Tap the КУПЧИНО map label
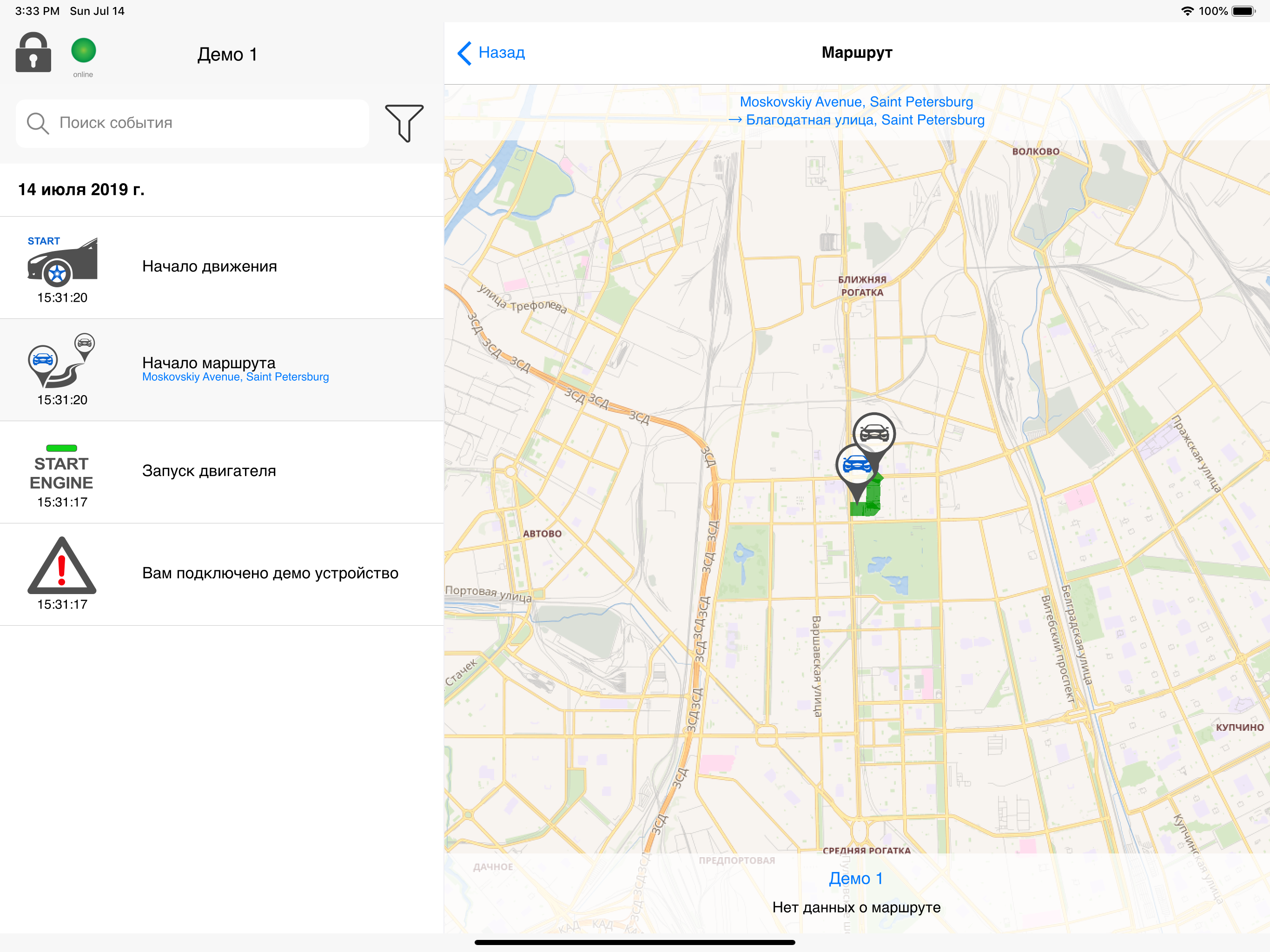The width and height of the screenshot is (1270, 952). point(1240,727)
